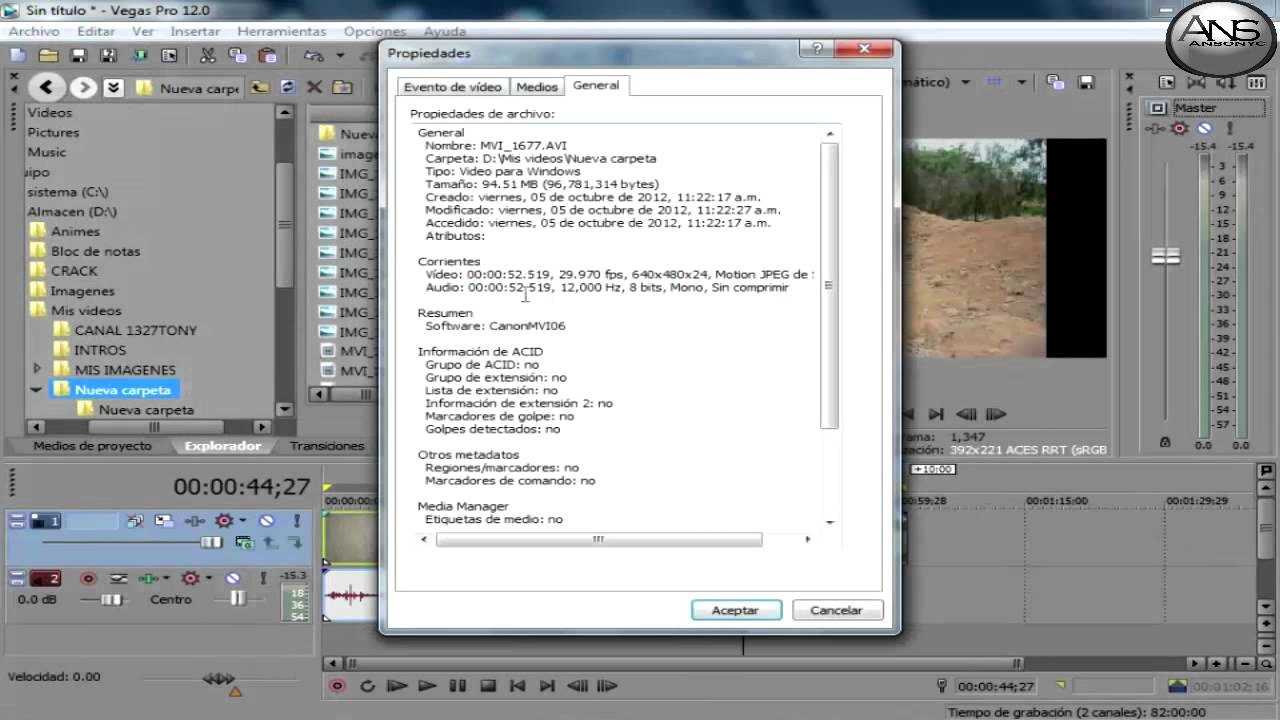Screen dimensions: 1280x720
Task: Save snapshot of the video preview
Action: tap(1086, 82)
